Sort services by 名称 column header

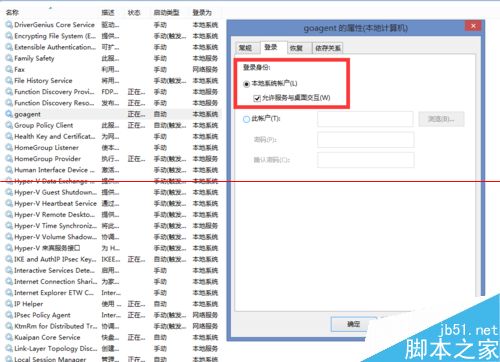(x=12, y=13)
